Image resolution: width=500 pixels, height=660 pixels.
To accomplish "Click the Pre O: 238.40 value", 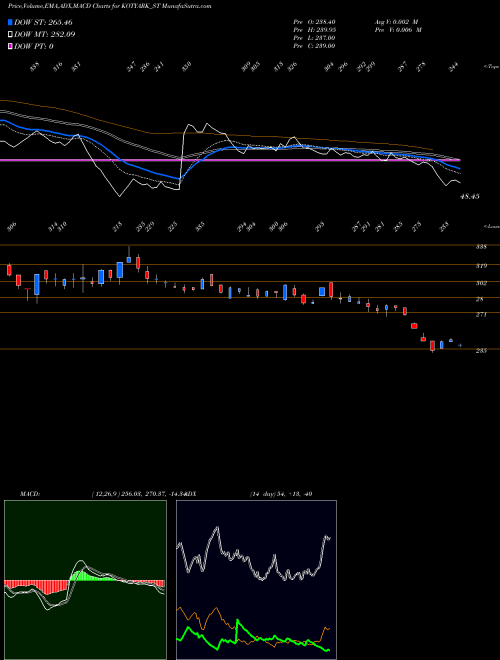I will tap(314, 22).
